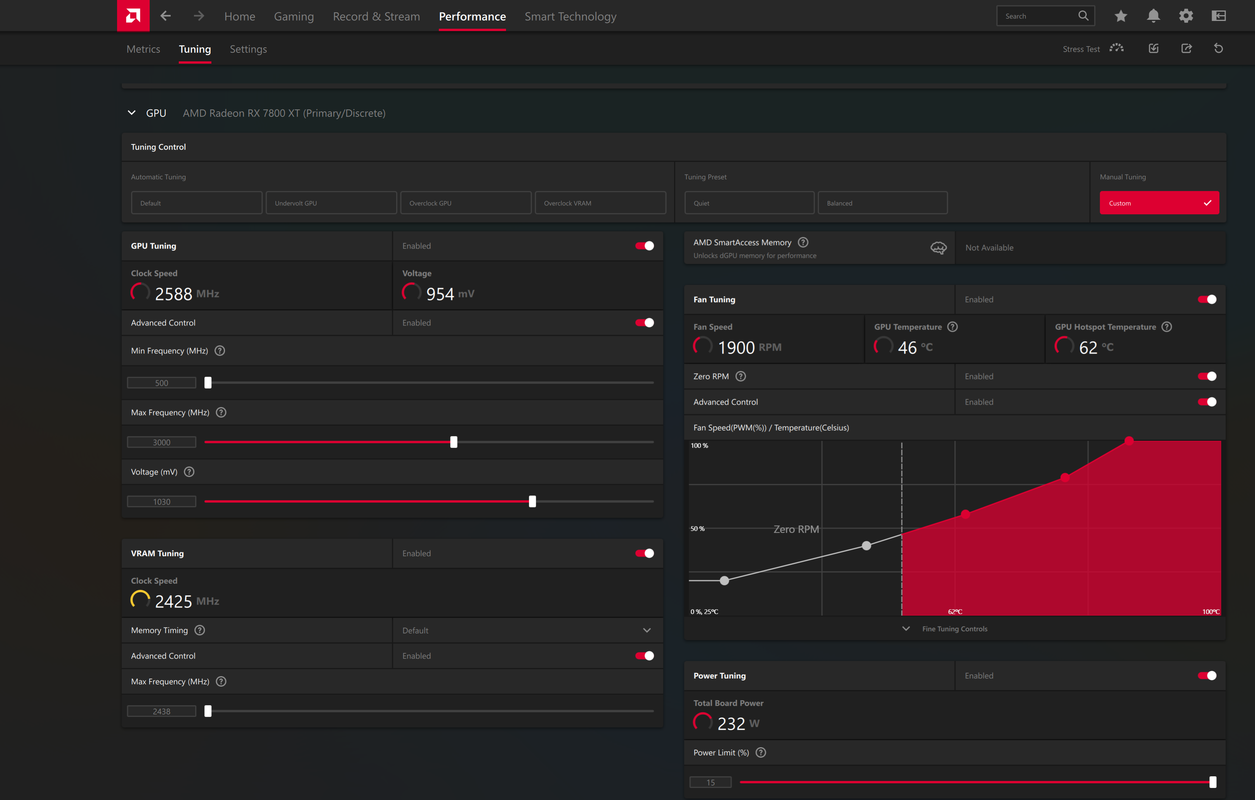Disable the Fan Tuning toggle

1207,299
